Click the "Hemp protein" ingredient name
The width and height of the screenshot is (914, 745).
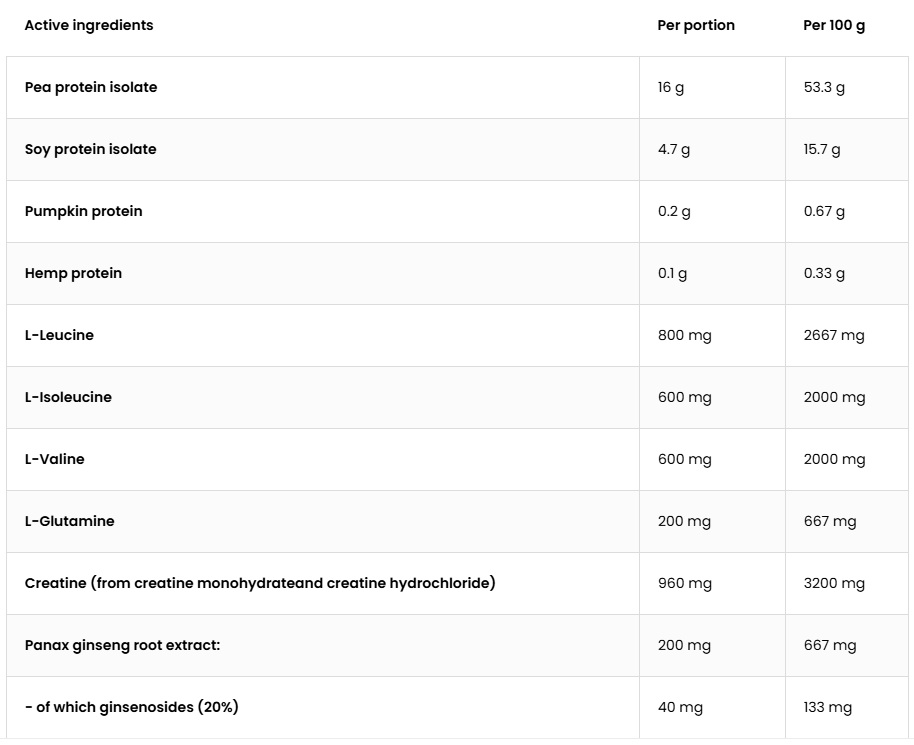pos(73,273)
